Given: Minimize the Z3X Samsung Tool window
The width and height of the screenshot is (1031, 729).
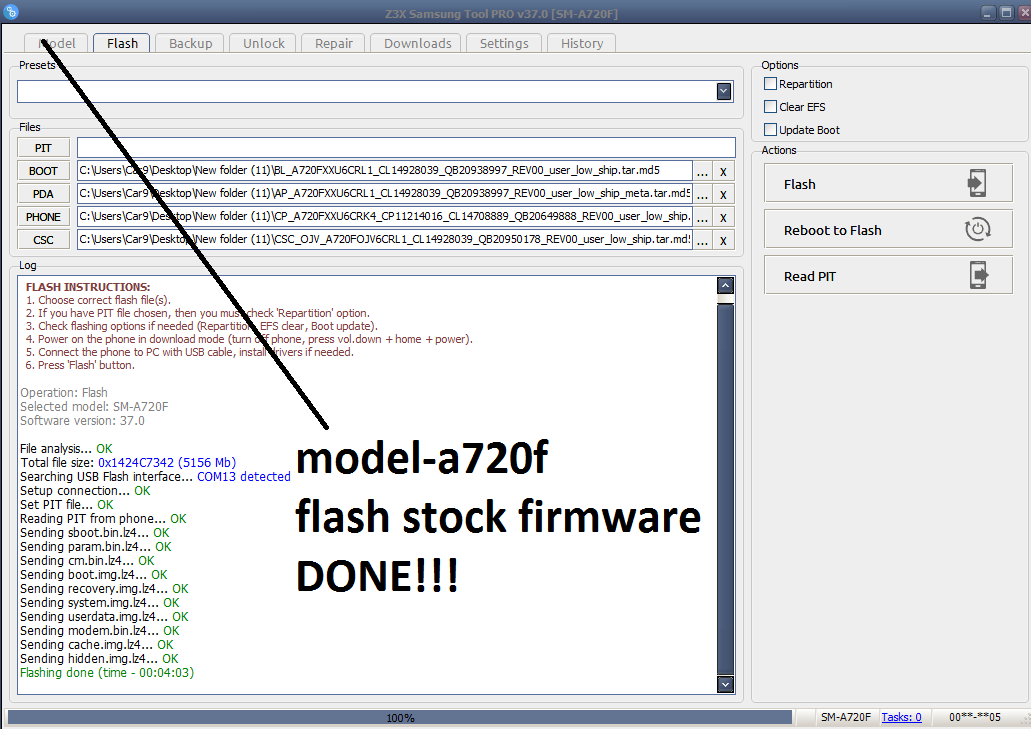Looking at the screenshot, I should coord(989,12).
